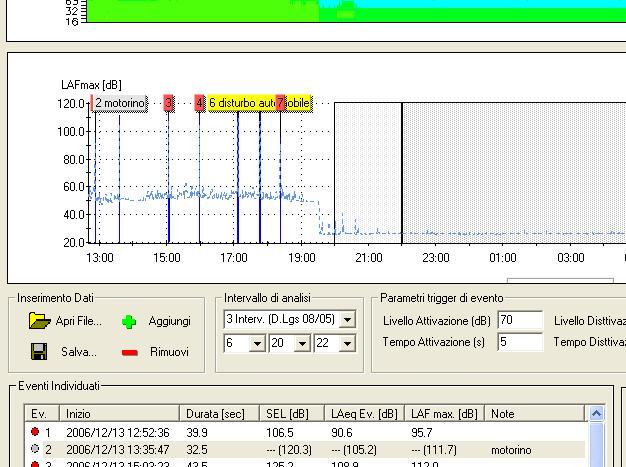Image resolution: width=626 pixels, height=467 pixels.
Task: Select the red event marker 4 on the chart
Action: click(200, 103)
